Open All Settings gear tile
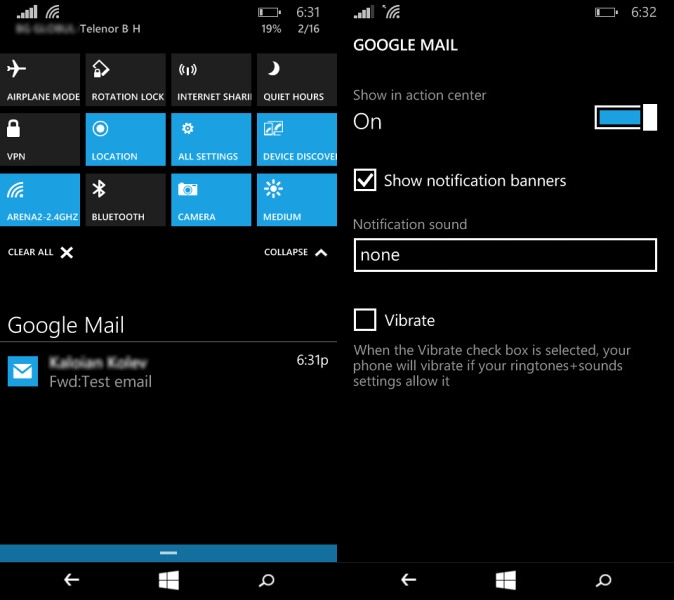674x600 pixels. click(212, 139)
